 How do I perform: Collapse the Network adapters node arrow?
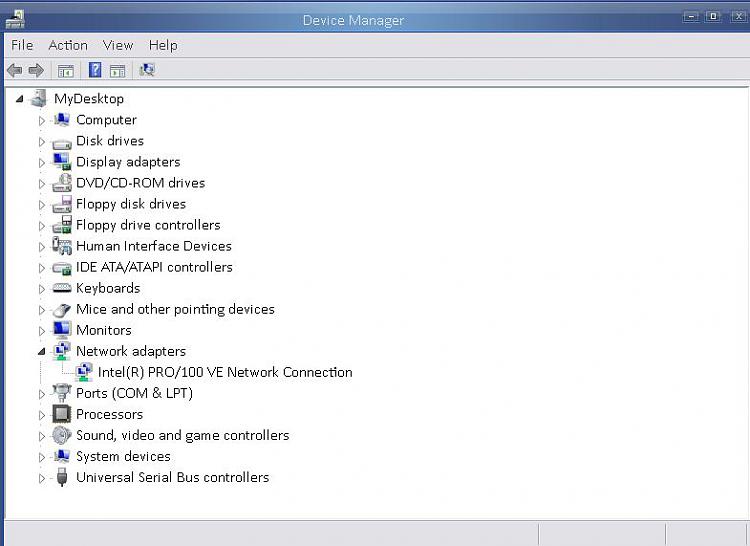42,351
